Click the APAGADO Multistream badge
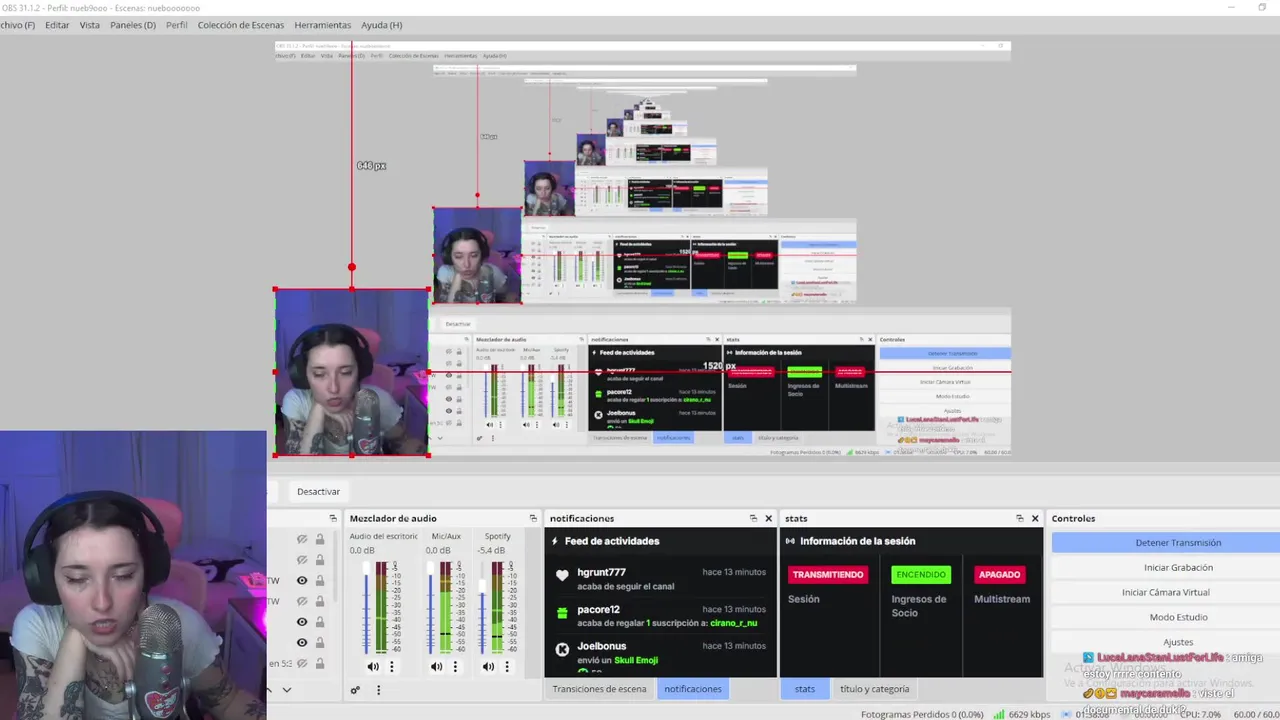 [999, 575]
